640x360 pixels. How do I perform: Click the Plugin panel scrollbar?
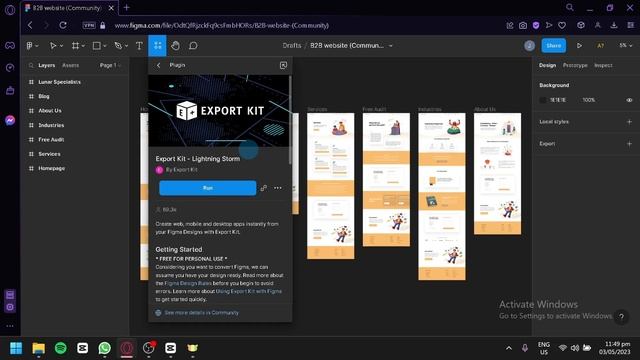(x=290, y=120)
